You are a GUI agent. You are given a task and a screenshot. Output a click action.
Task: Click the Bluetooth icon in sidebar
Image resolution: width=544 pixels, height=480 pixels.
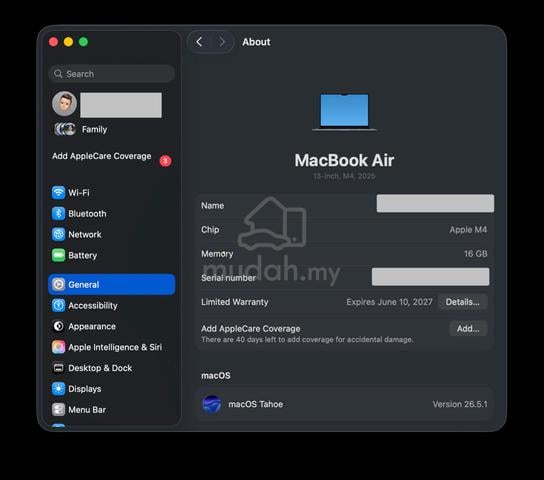coord(58,213)
